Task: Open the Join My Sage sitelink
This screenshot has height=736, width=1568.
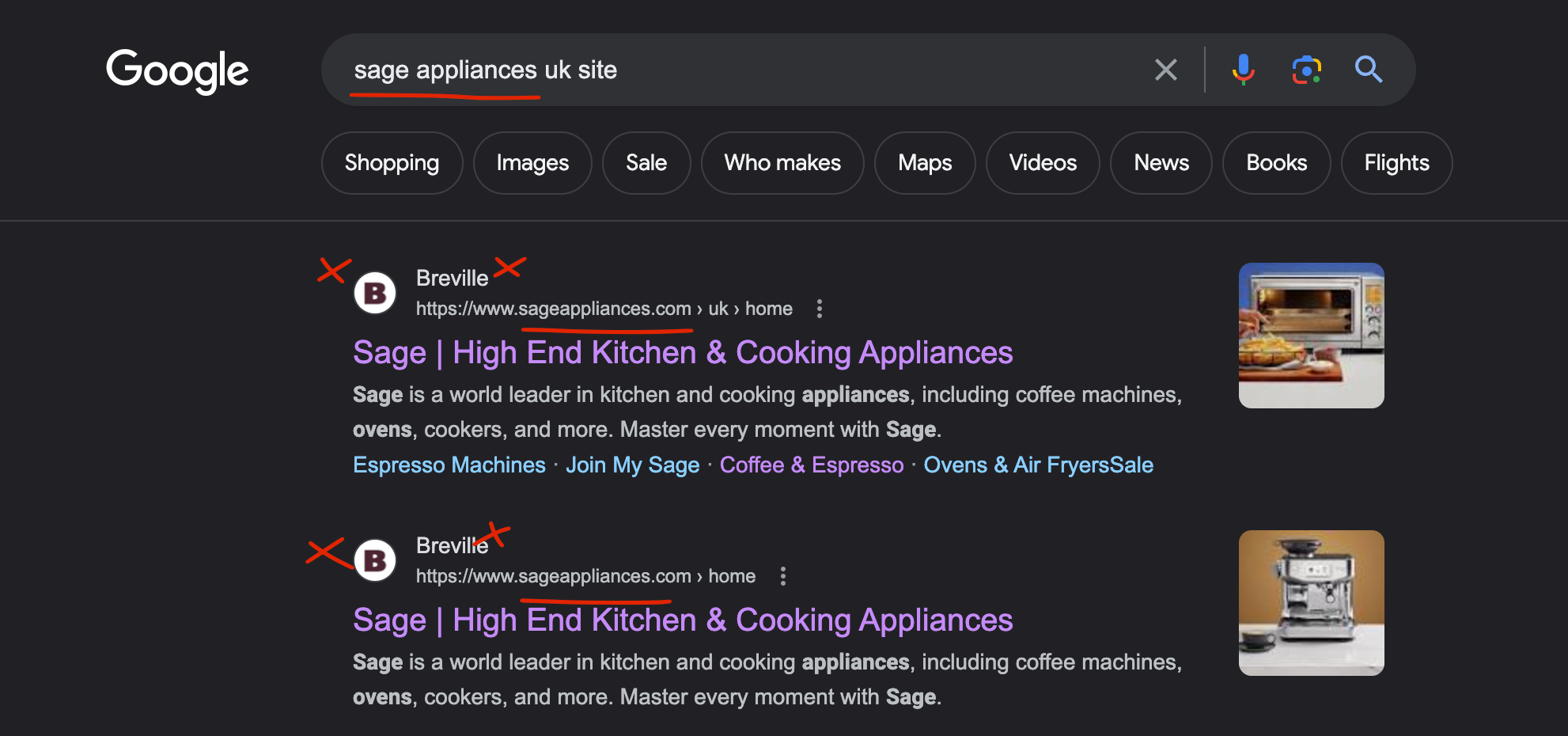Action: tap(632, 465)
